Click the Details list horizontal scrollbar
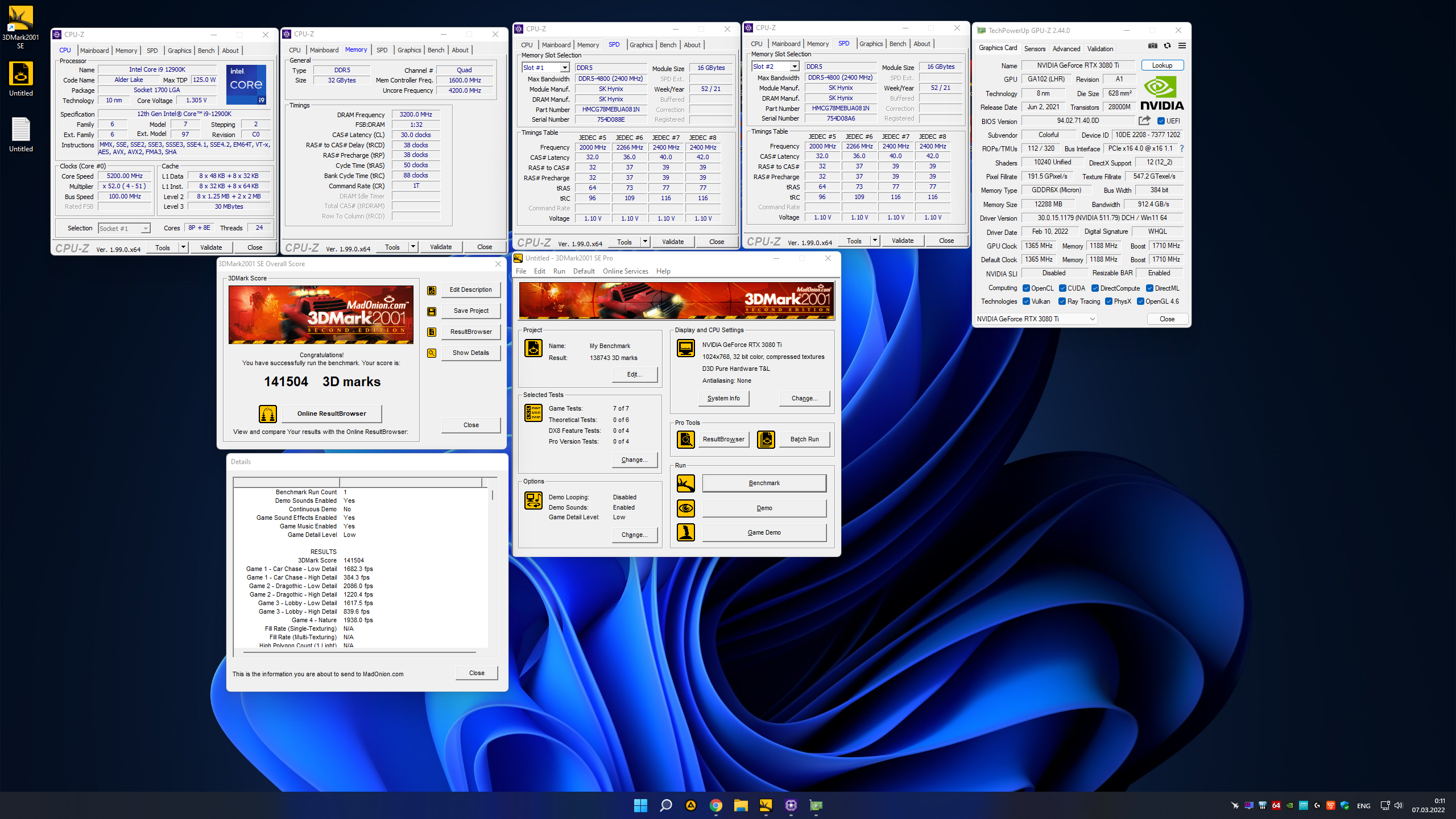Viewport: 1456px width, 819px height. click(361, 652)
